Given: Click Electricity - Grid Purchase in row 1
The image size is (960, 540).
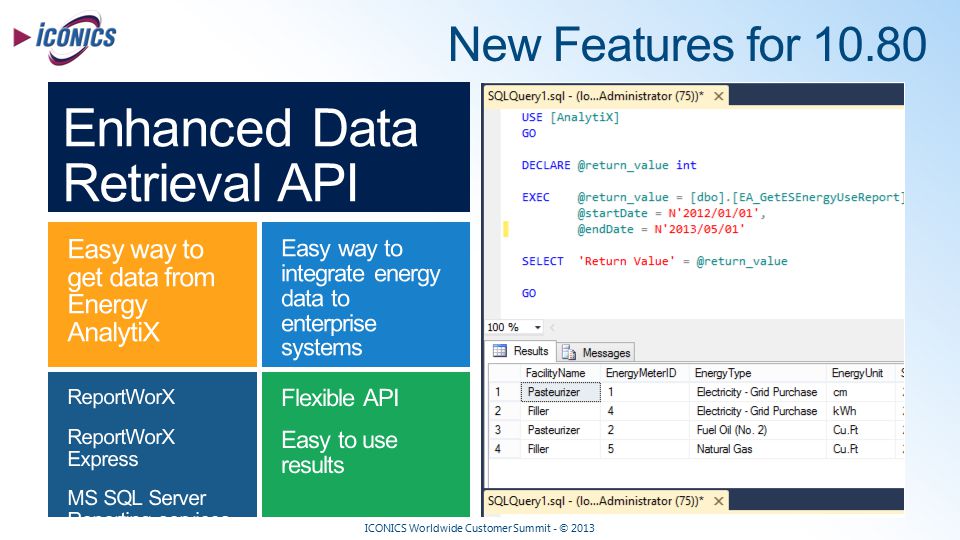Looking at the screenshot, I should tap(758, 392).
